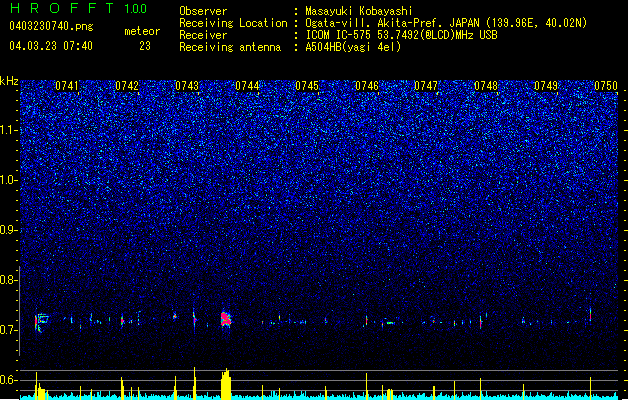Click the meteor echo at spectrogram start near 0.7 kHz
The height and width of the screenshot is (400, 629).
point(41,323)
